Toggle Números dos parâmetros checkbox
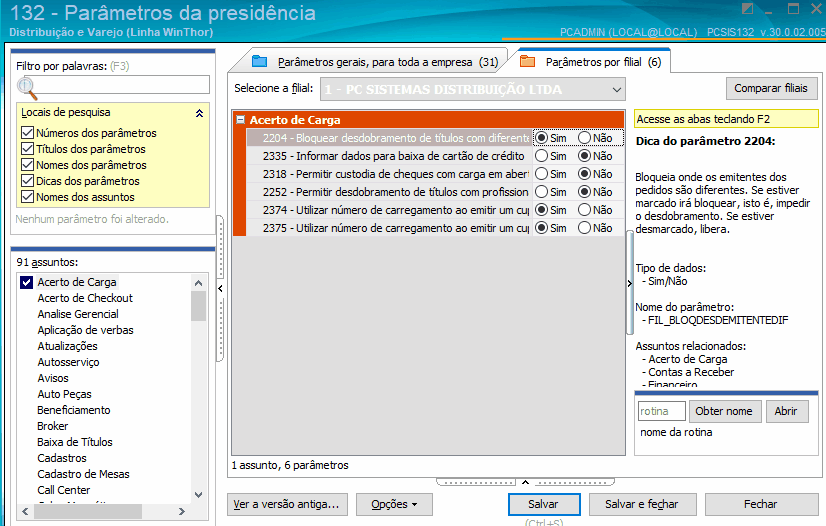This screenshot has width=826, height=526. [x=27, y=133]
